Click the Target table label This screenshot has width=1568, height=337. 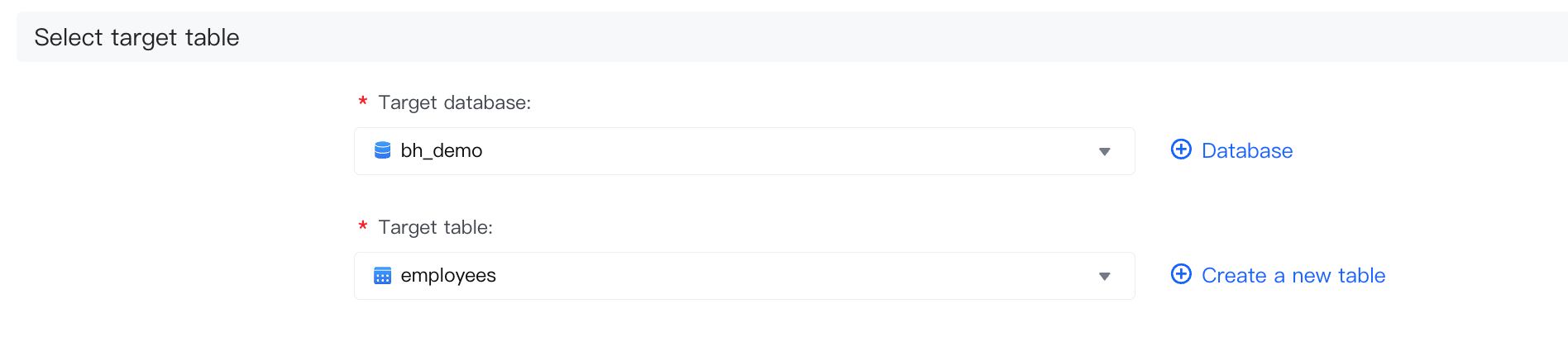pyautogui.click(x=435, y=227)
